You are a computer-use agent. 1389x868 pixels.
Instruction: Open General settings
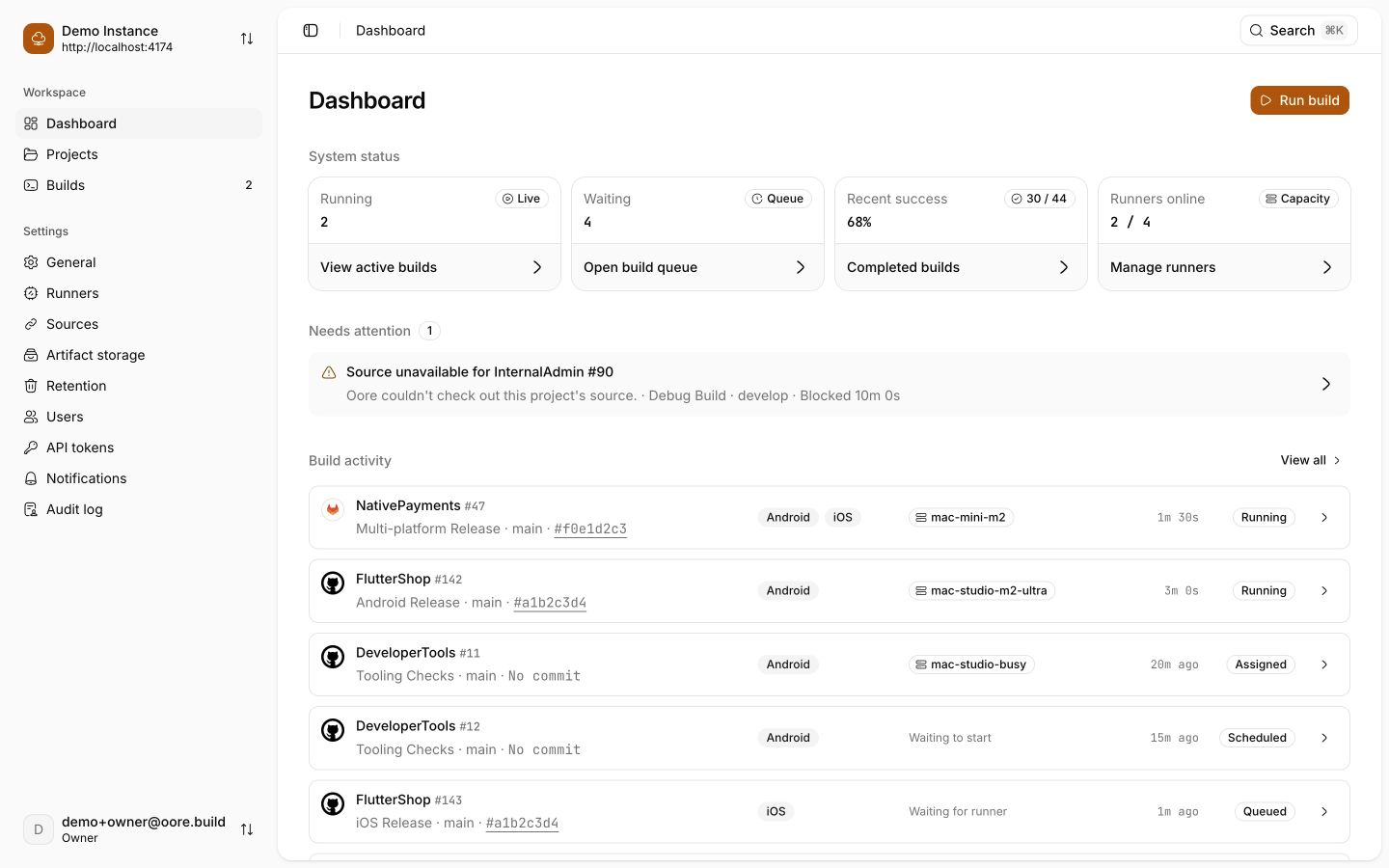tap(139, 262)
